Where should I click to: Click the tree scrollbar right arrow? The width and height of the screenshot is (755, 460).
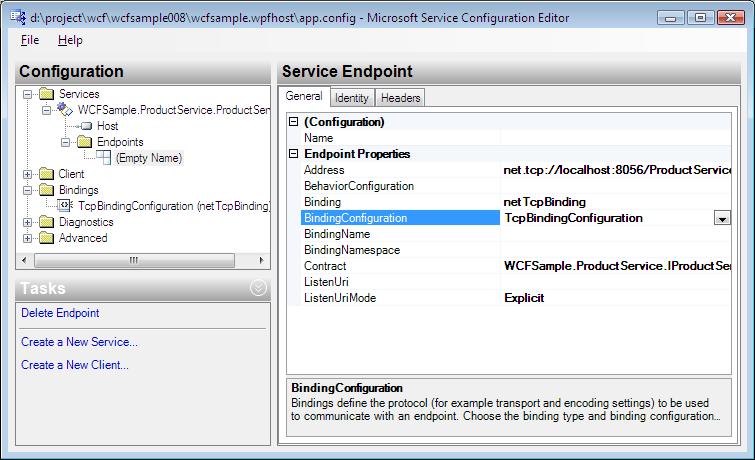tap(261, 260)
